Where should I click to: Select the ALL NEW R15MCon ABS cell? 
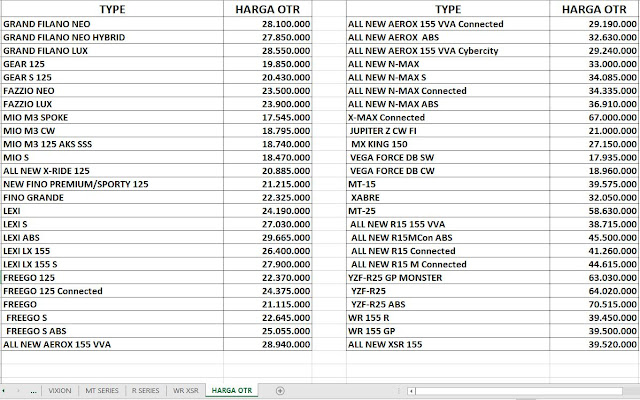(x=448, y=238)
